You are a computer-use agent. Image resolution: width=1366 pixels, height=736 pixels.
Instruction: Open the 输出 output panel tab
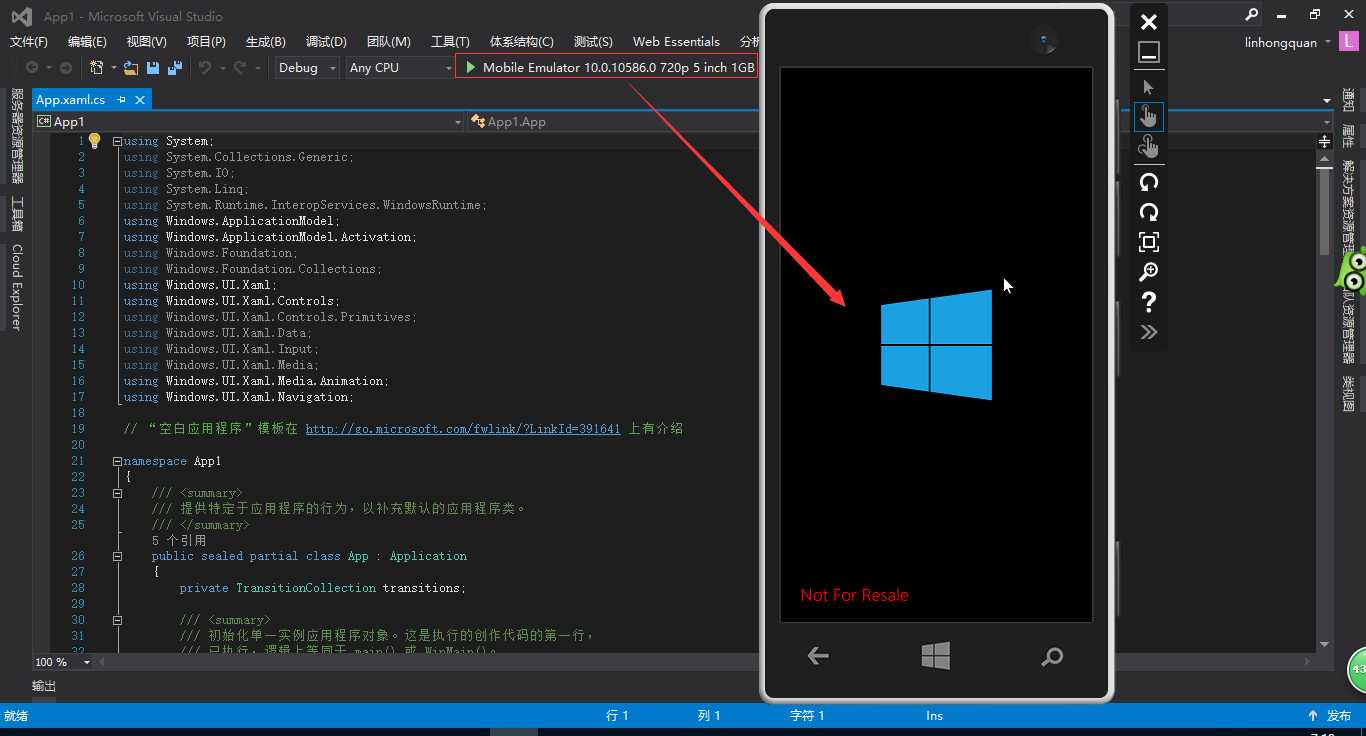(44, 686)
